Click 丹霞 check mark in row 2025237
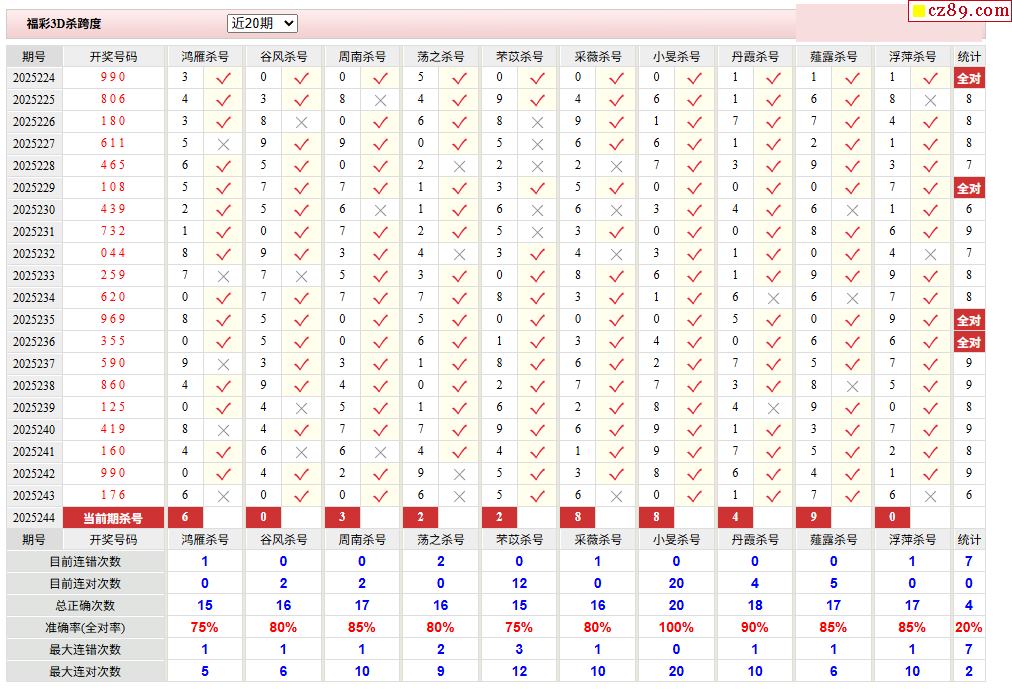Viewport: 1012px width, 695px height. coord(773,364)
